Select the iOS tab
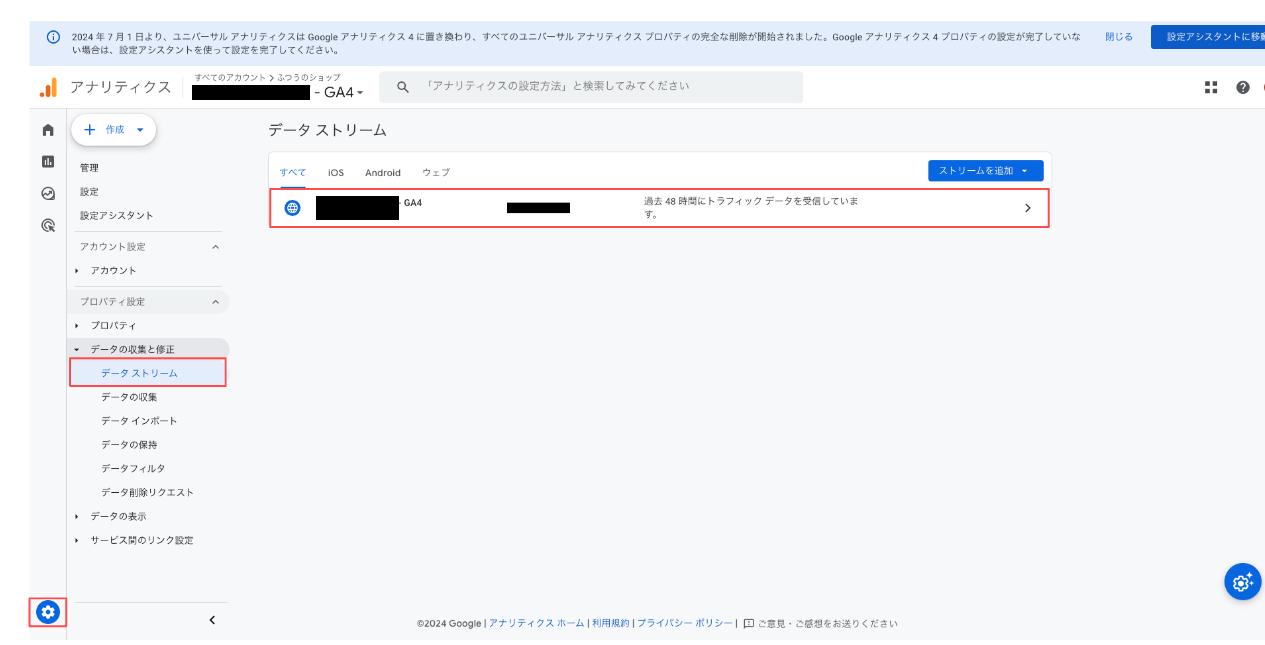This screenshot has width=1265, height=645. 336,173
